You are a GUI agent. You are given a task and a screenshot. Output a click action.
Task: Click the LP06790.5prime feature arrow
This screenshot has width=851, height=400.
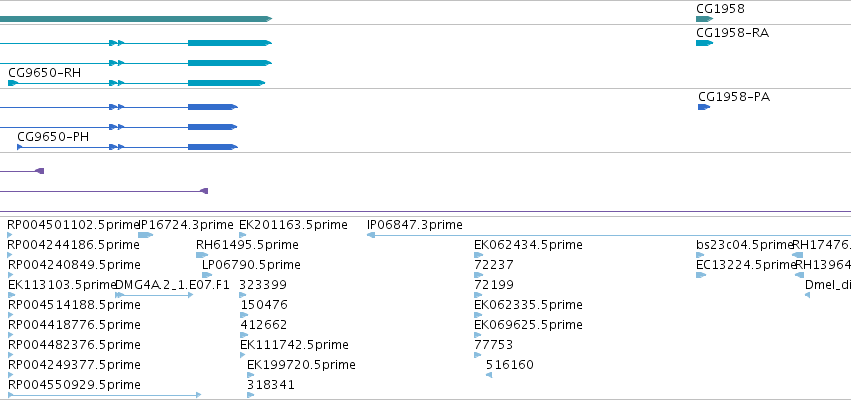[x=207, y=275]
